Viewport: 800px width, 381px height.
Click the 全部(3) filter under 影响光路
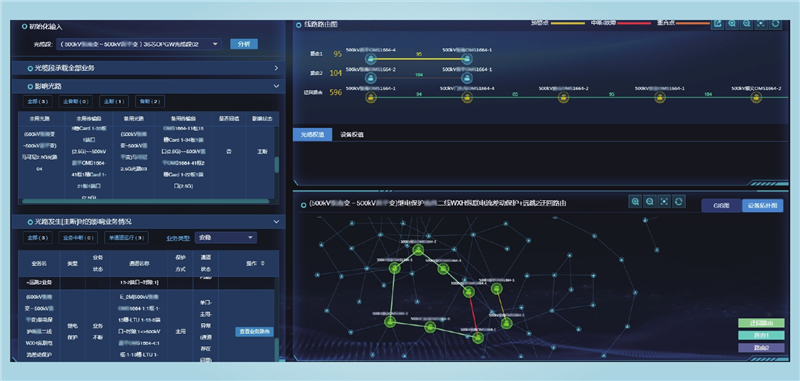(38, 101)
